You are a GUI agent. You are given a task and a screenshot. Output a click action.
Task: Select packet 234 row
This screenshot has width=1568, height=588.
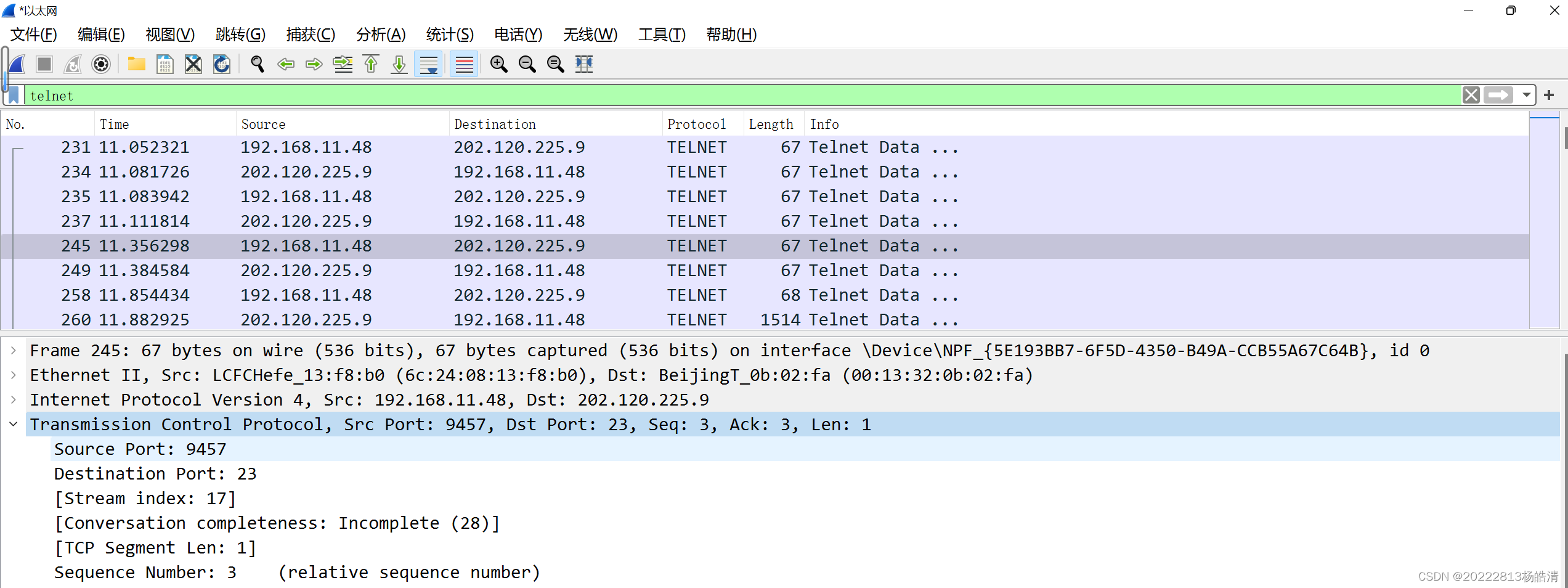(x=765, y=172)
